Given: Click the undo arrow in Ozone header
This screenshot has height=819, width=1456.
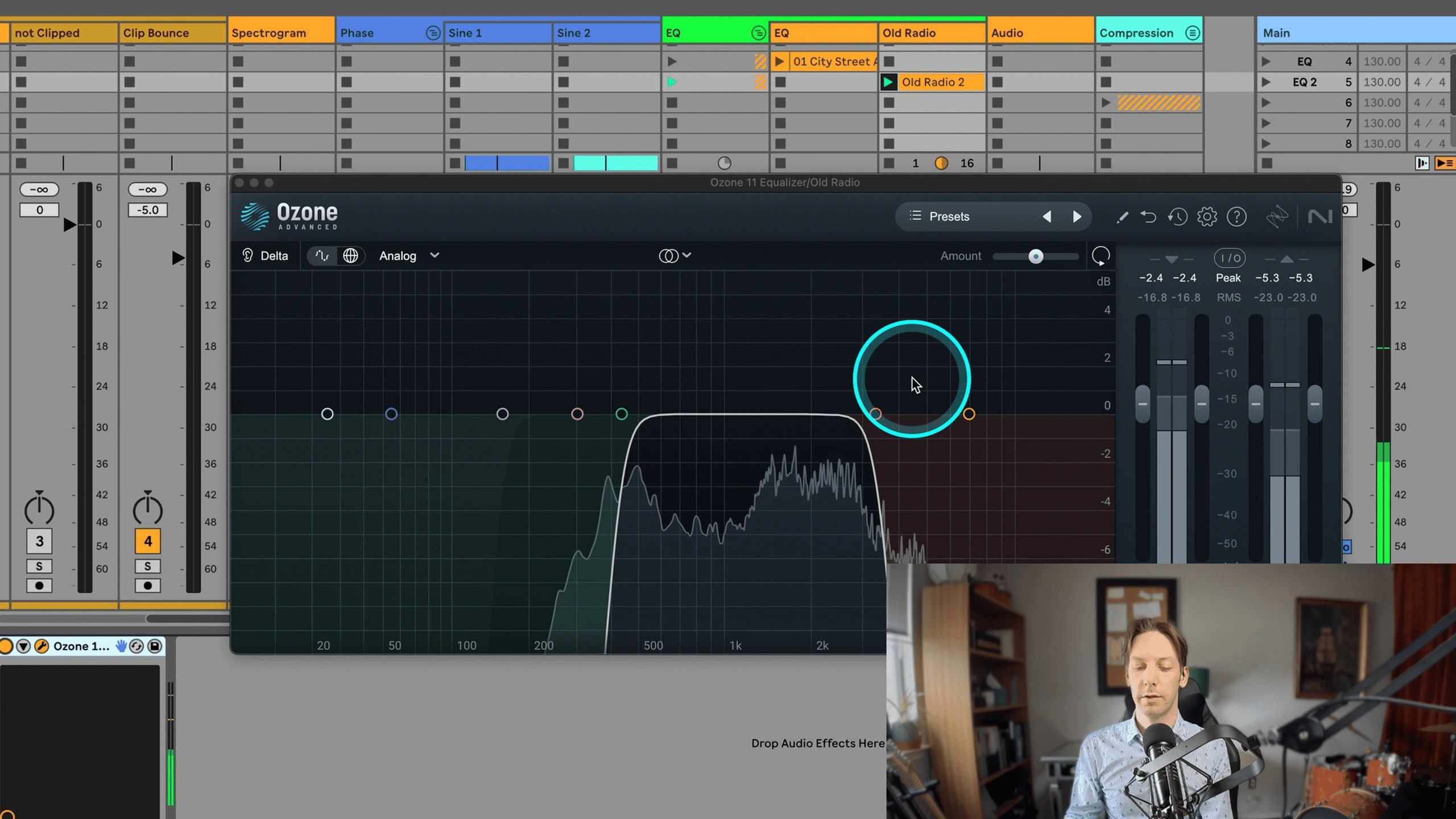Looking at the screenshot, I should click(1148, 217).
